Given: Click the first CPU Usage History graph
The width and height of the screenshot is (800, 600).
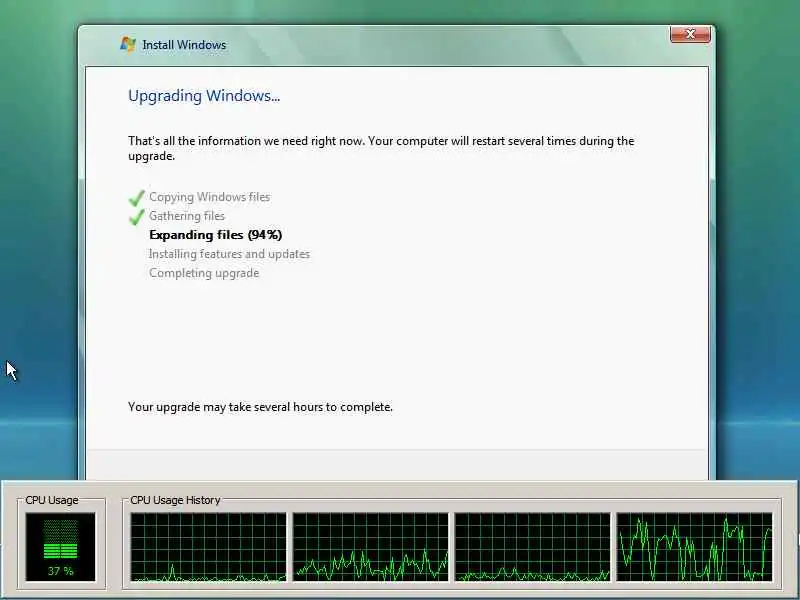Looking at the screenshot, I should click(208, 547).
